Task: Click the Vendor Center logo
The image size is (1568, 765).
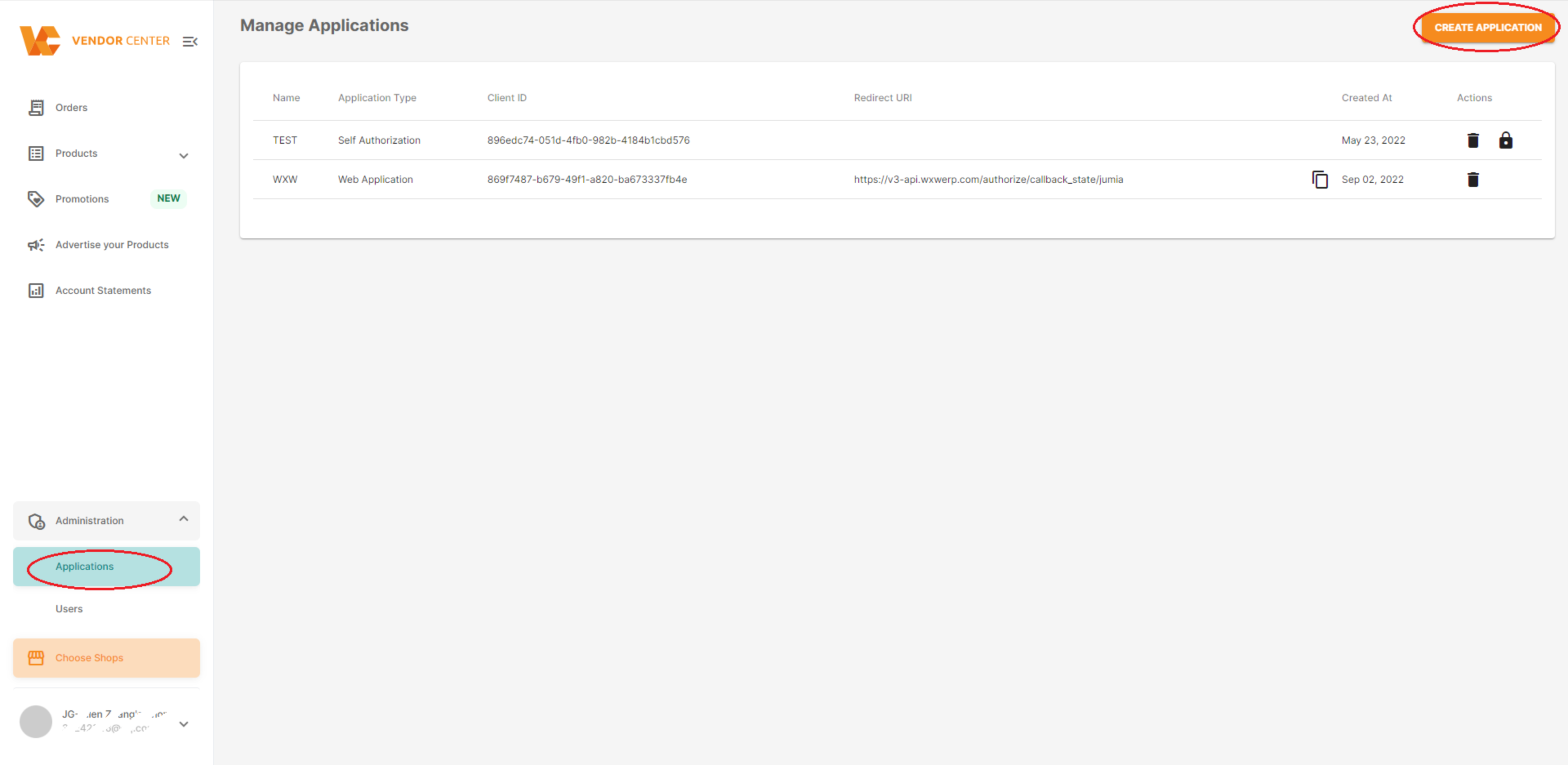Action: point(40,41)
